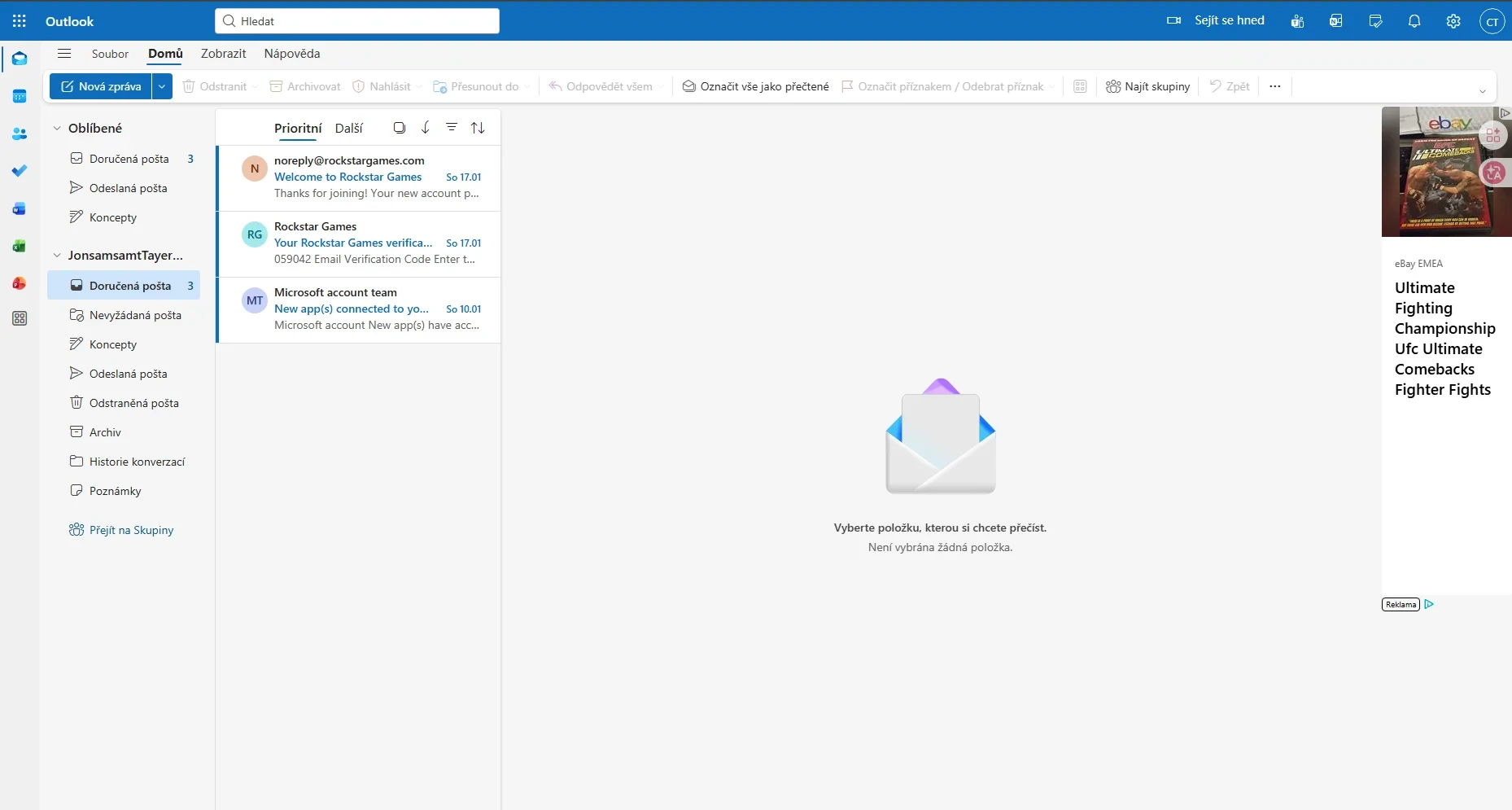Open the Word-like icon in the header bar
The image size is (1512, 810).
click(1336, 21)
